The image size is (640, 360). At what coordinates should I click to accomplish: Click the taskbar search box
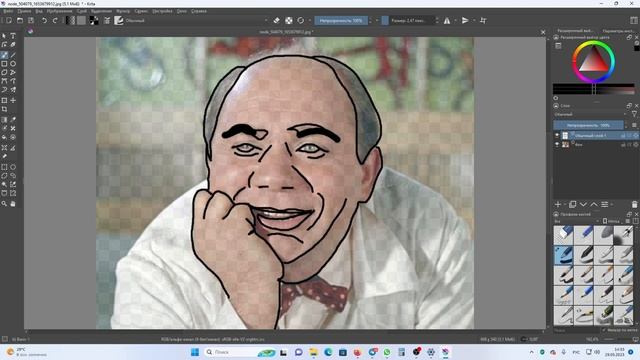point(241,352)
